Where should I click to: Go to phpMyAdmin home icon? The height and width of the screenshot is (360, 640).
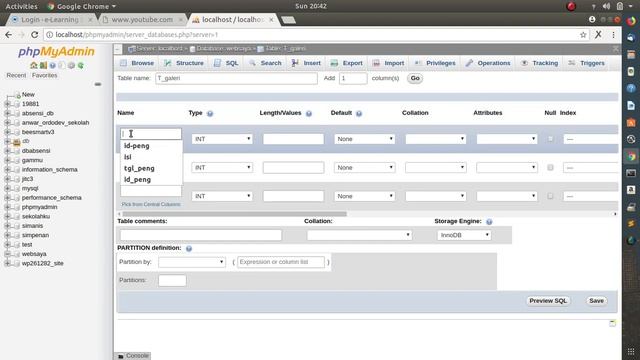pyautogui.click(x=33, y=65)
